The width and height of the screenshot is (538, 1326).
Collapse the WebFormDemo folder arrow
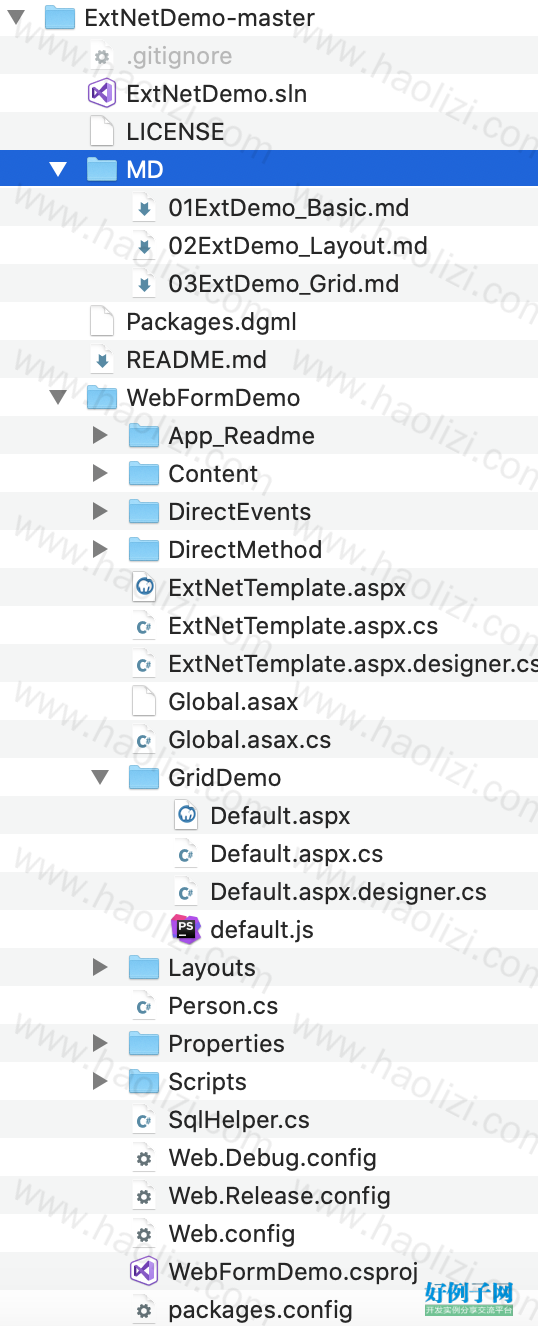(59, 398)
